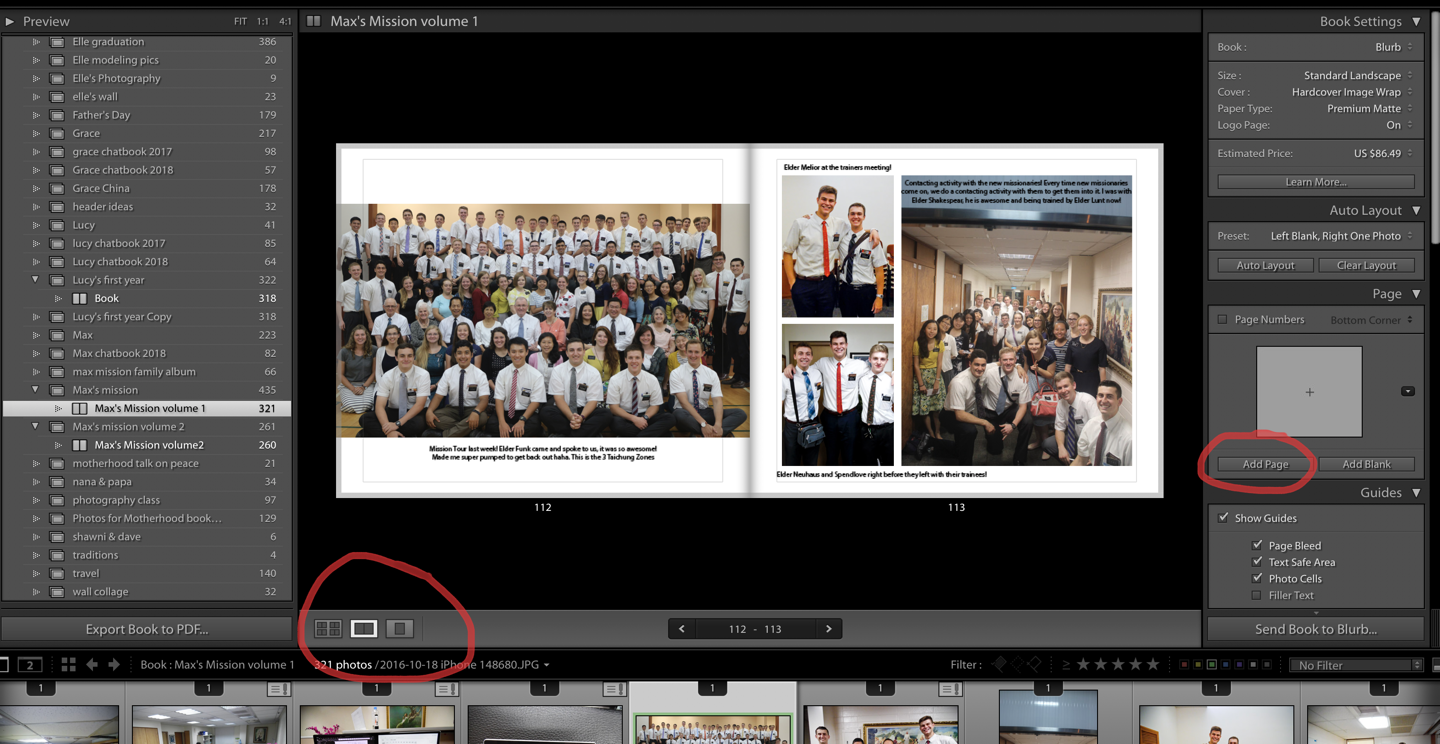Click book icon beside Max's Mission volume 1 title
This screenshot has width=1440, height=744.
(x=314, y=21)
